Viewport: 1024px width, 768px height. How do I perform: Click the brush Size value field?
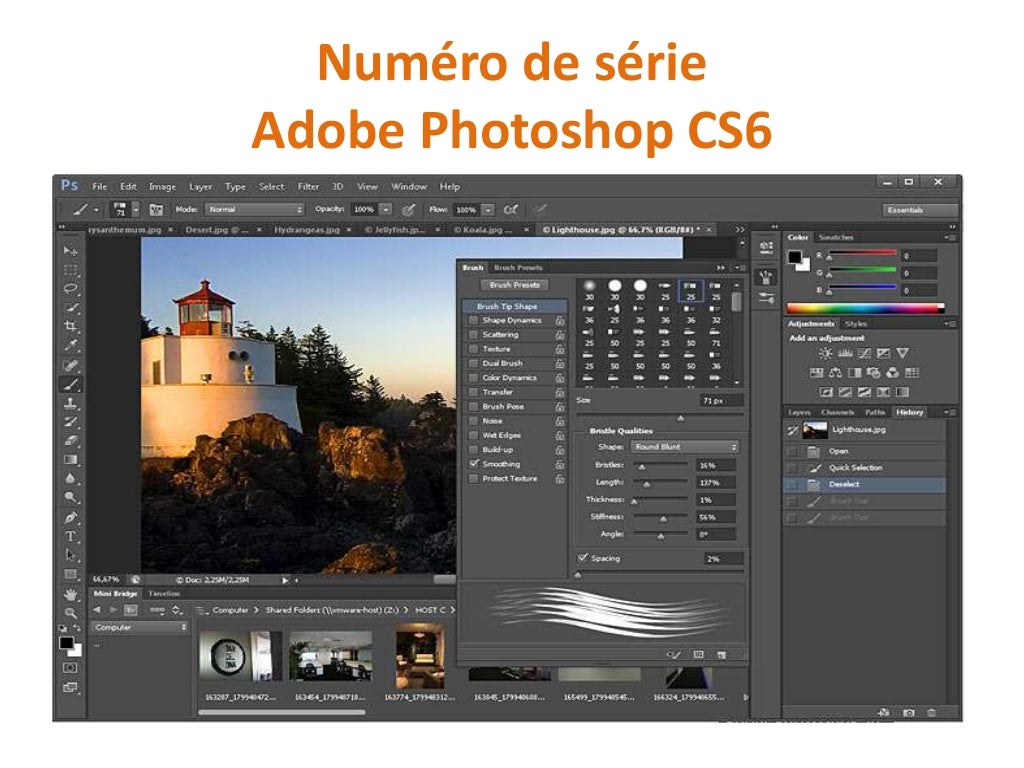pos(722,401)
